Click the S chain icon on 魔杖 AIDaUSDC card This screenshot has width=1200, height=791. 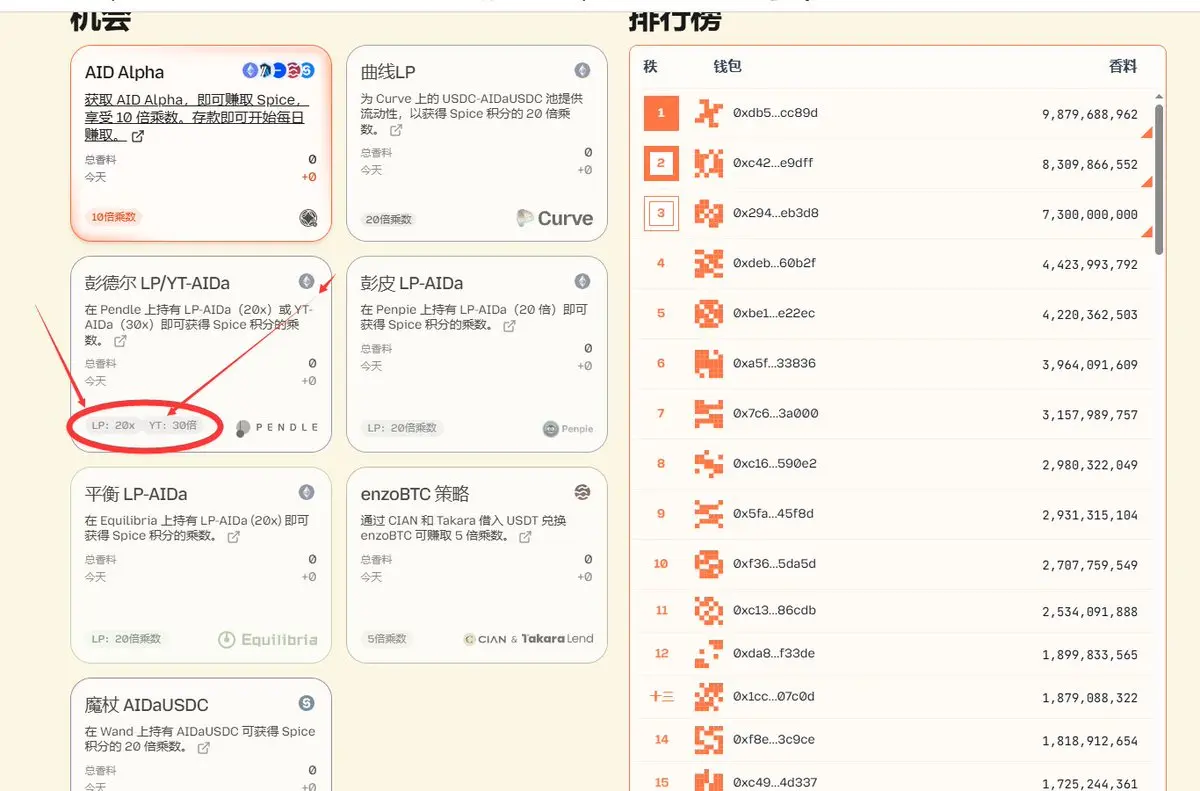[306, 704]
